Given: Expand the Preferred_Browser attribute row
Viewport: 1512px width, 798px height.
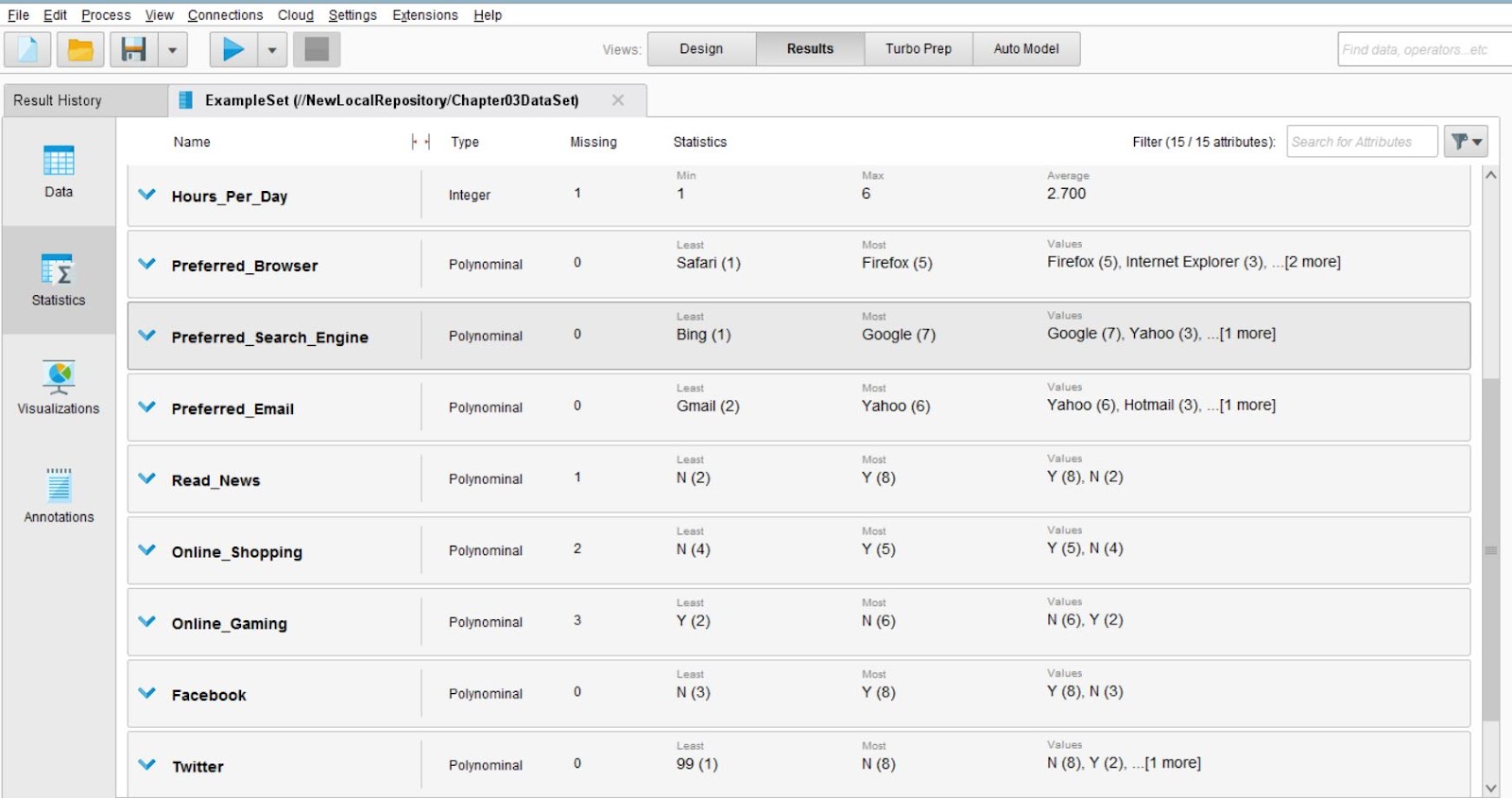Looking at the screenshot, I should tap(146, 264).
